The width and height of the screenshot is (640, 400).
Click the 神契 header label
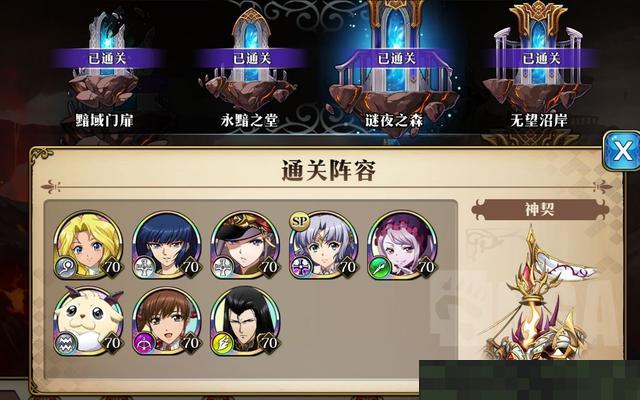coord(540,209)
